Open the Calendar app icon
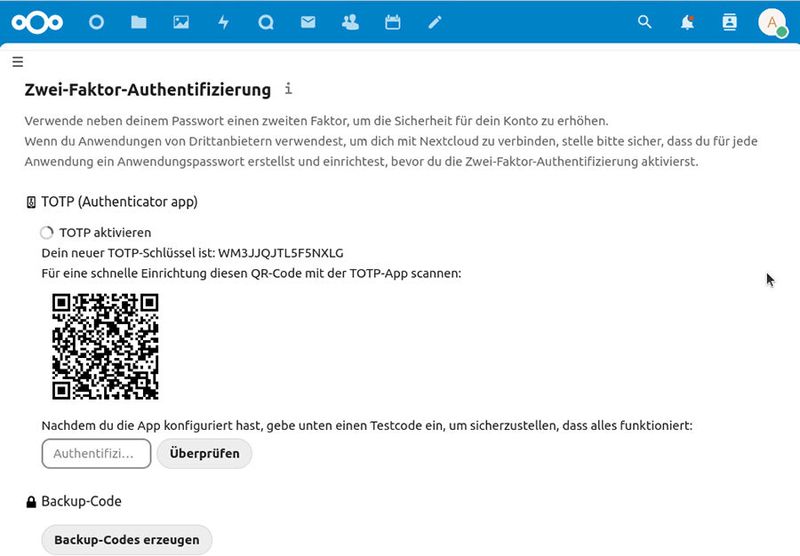Image resolution: width=800 pixels, height=556 pixels. tap(393, 22)
